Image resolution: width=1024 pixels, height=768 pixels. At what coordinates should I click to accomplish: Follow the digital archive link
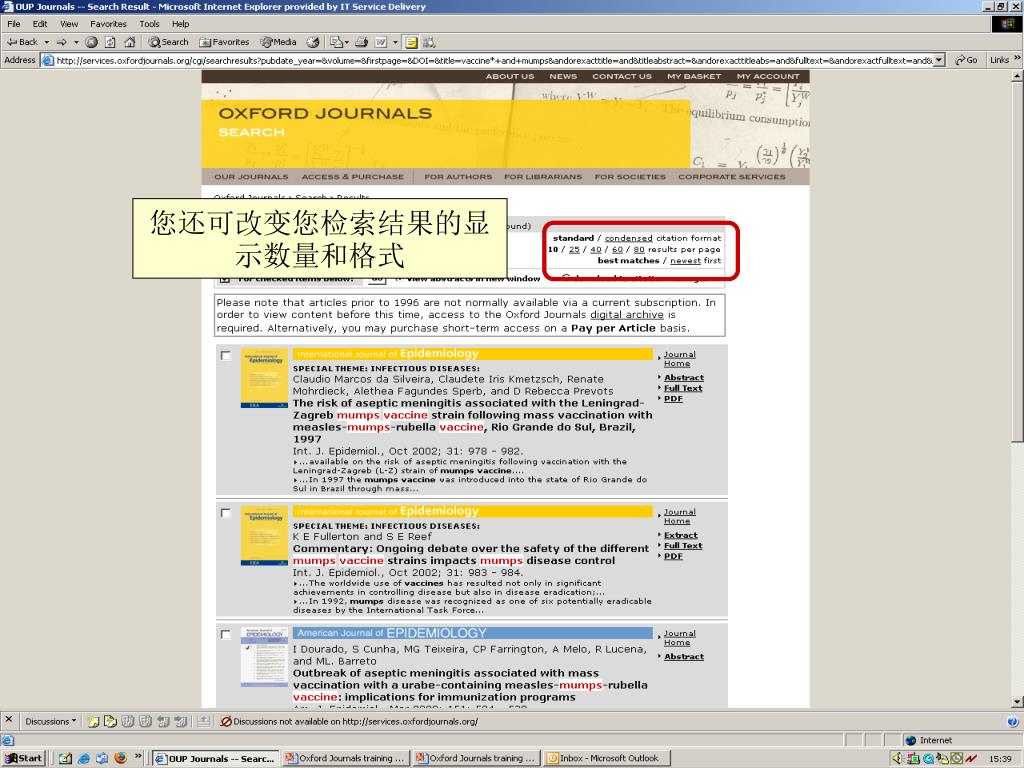(626, 315)
